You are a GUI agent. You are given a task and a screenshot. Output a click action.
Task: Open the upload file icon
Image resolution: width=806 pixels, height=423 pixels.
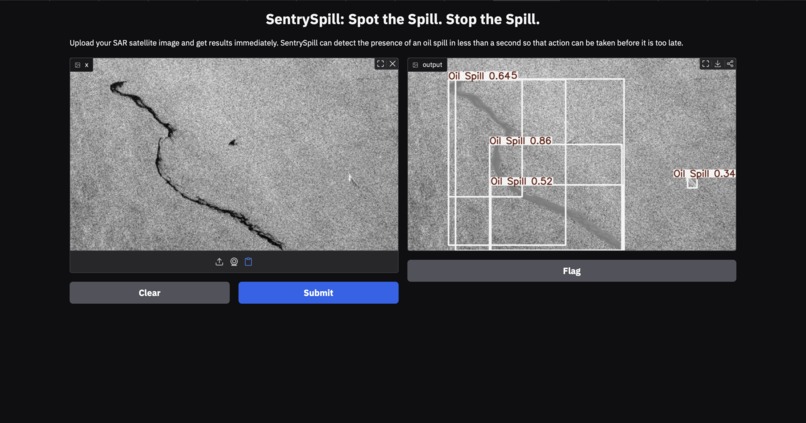(x=219, y=262)
